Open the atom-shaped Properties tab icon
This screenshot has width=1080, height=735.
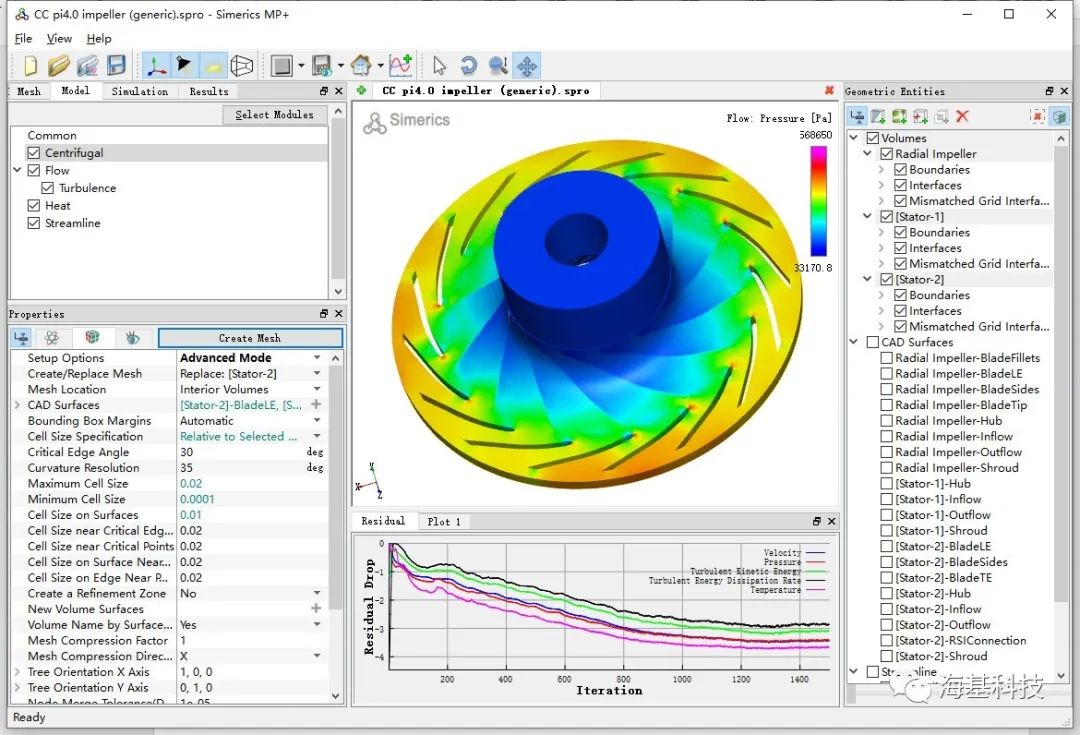click(x=52, y=338)
